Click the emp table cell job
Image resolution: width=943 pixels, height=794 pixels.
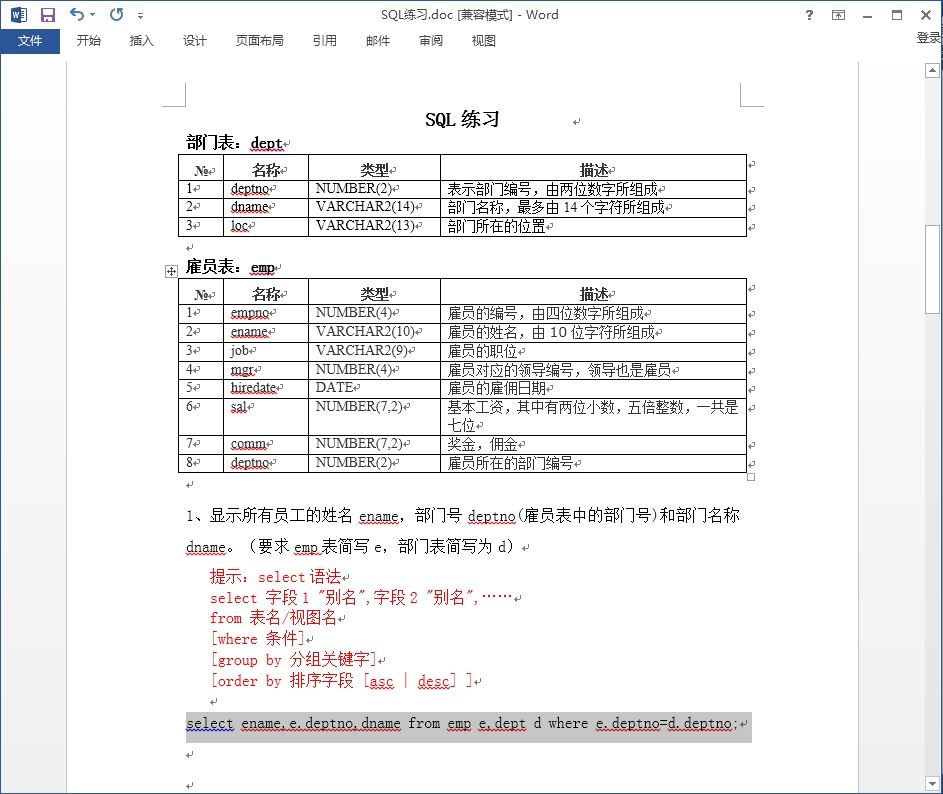(x=266, y=351)
